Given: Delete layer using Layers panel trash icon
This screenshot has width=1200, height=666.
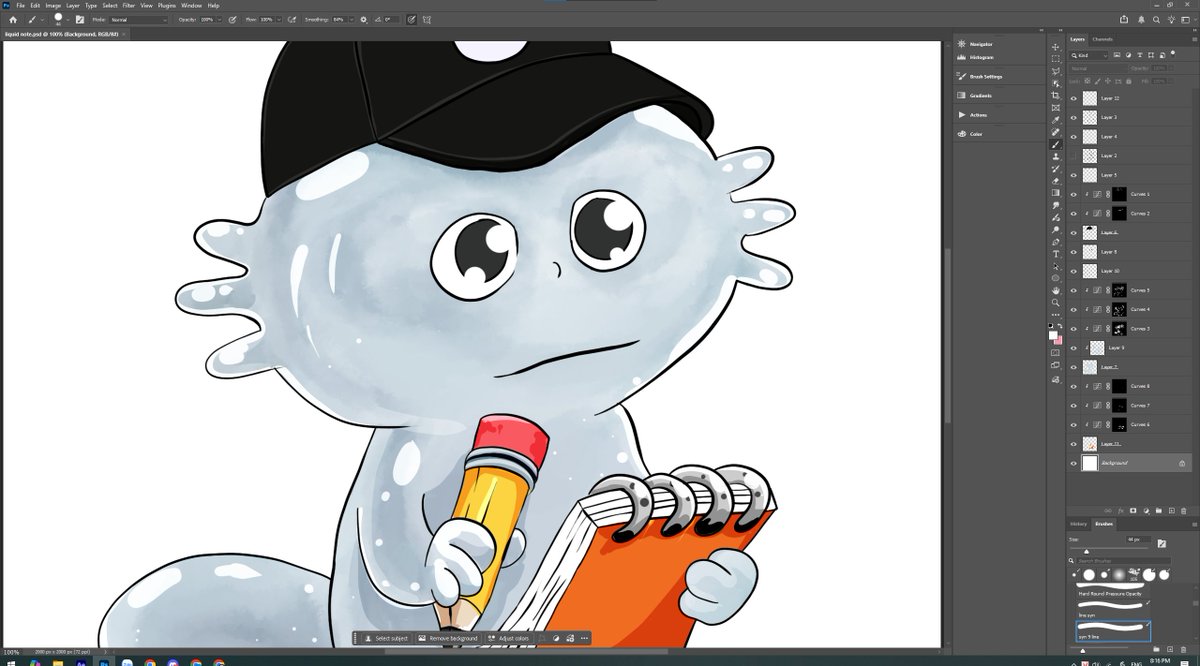Looking at the screenshot, I should pos(1183,511).
